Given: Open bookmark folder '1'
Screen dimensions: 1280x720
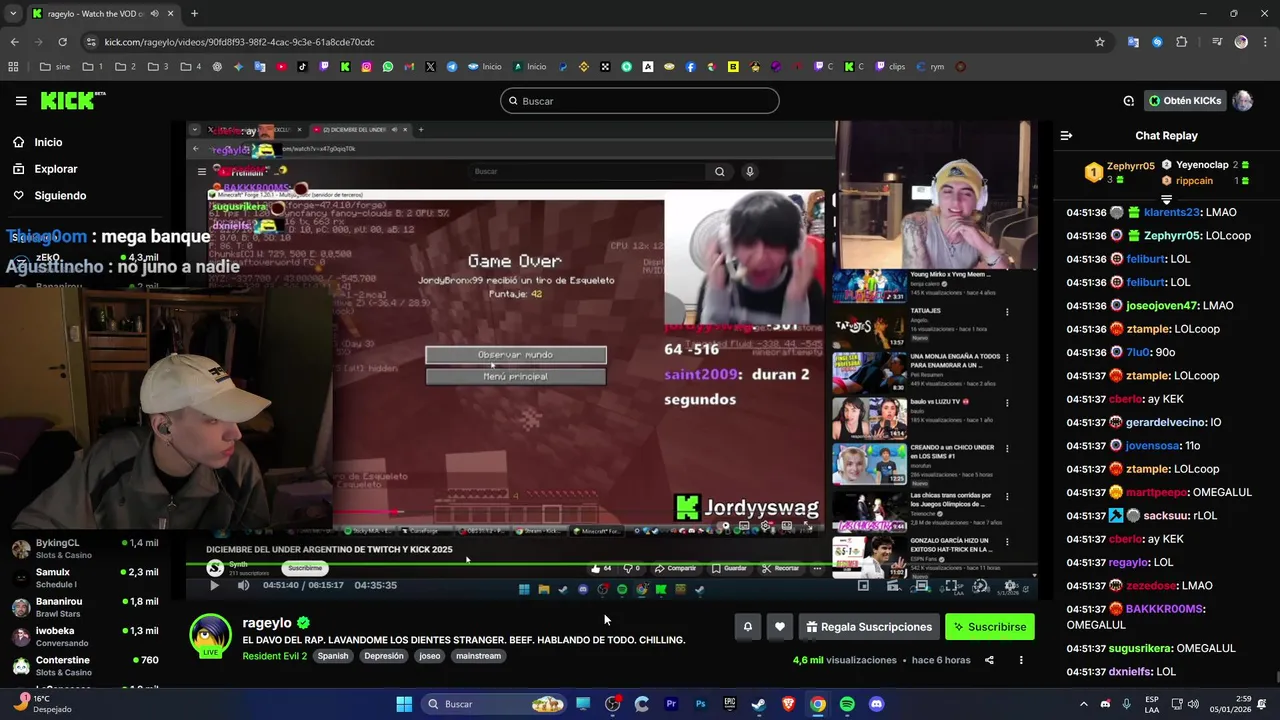Looking at the screenshot, I should pos(93,67).
